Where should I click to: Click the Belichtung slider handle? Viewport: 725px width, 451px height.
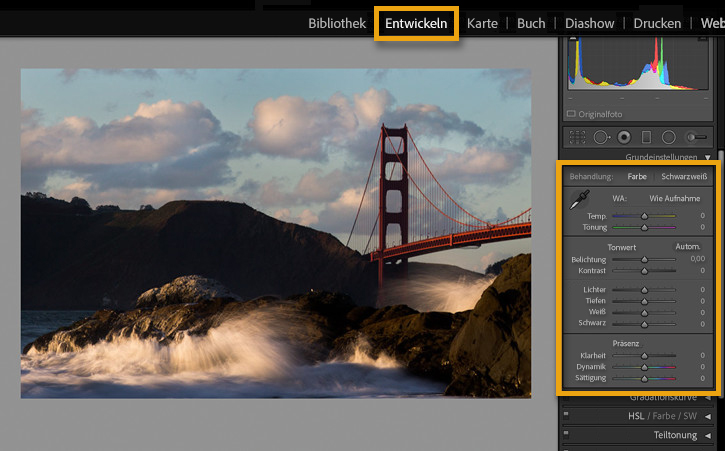[x=644, y=259]
